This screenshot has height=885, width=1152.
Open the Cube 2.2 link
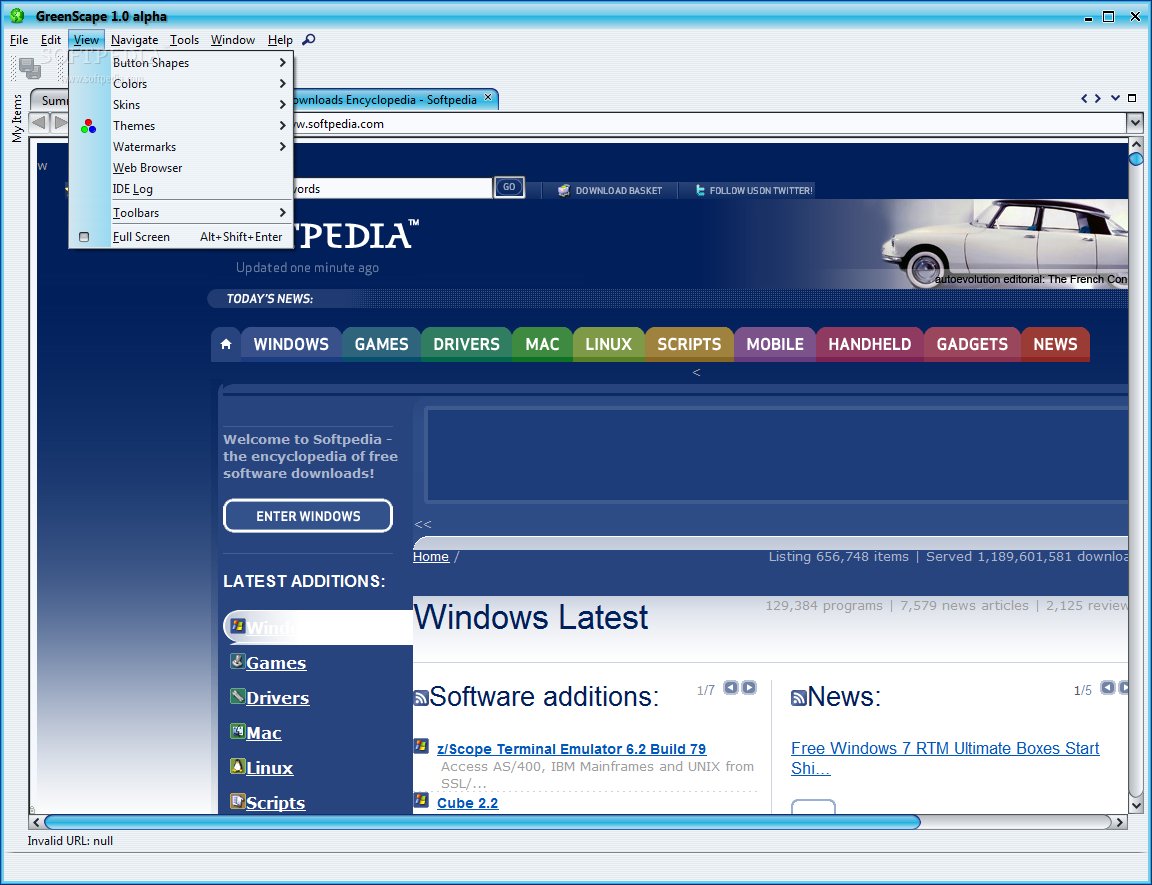467,803
